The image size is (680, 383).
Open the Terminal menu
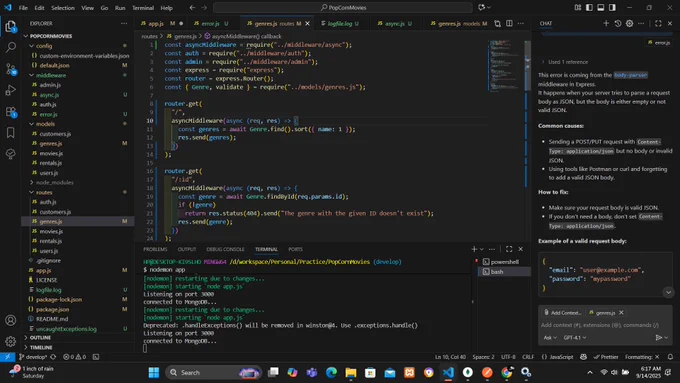click(143, 8)
